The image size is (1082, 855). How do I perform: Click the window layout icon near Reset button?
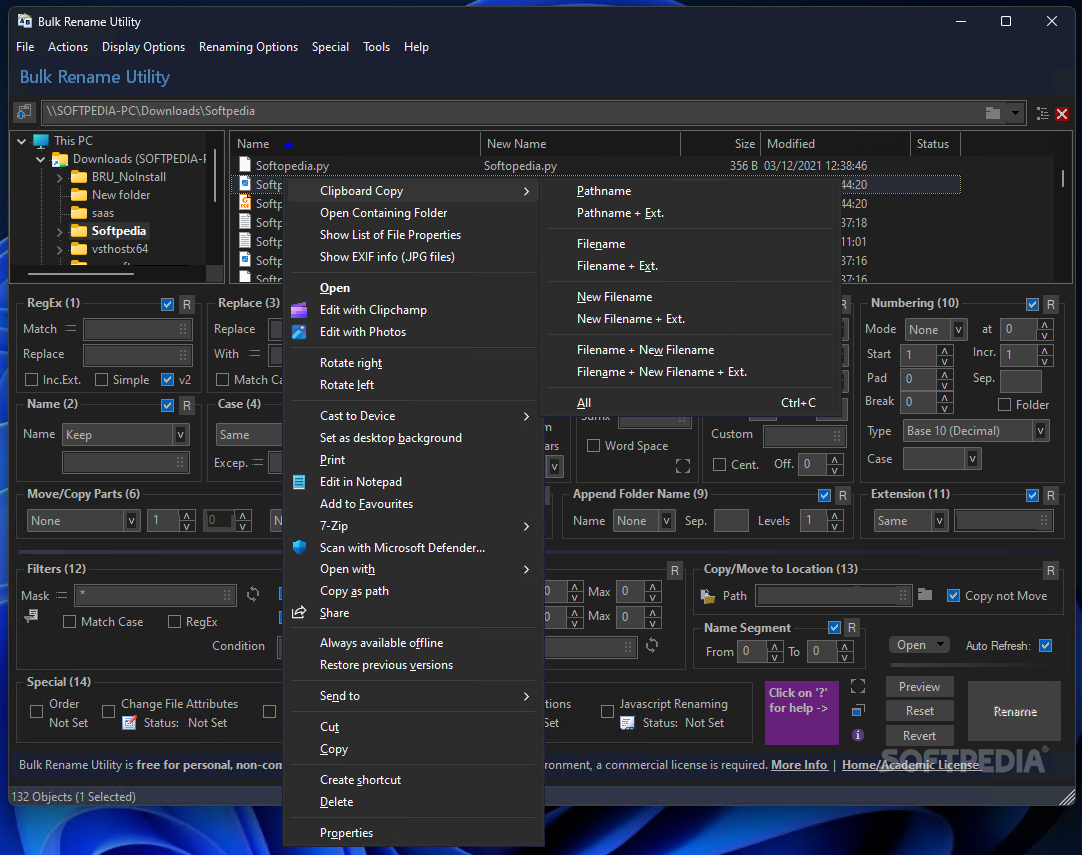[x=858, y=710]
